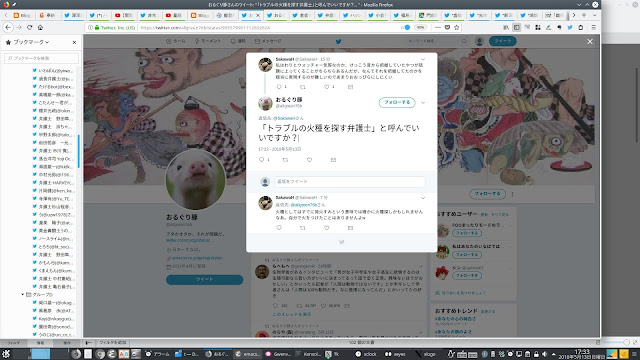This screenshot has width=640, height=360.
Task: Open chevron menu beside overlay フォローする
Action: tap(423, 102)
